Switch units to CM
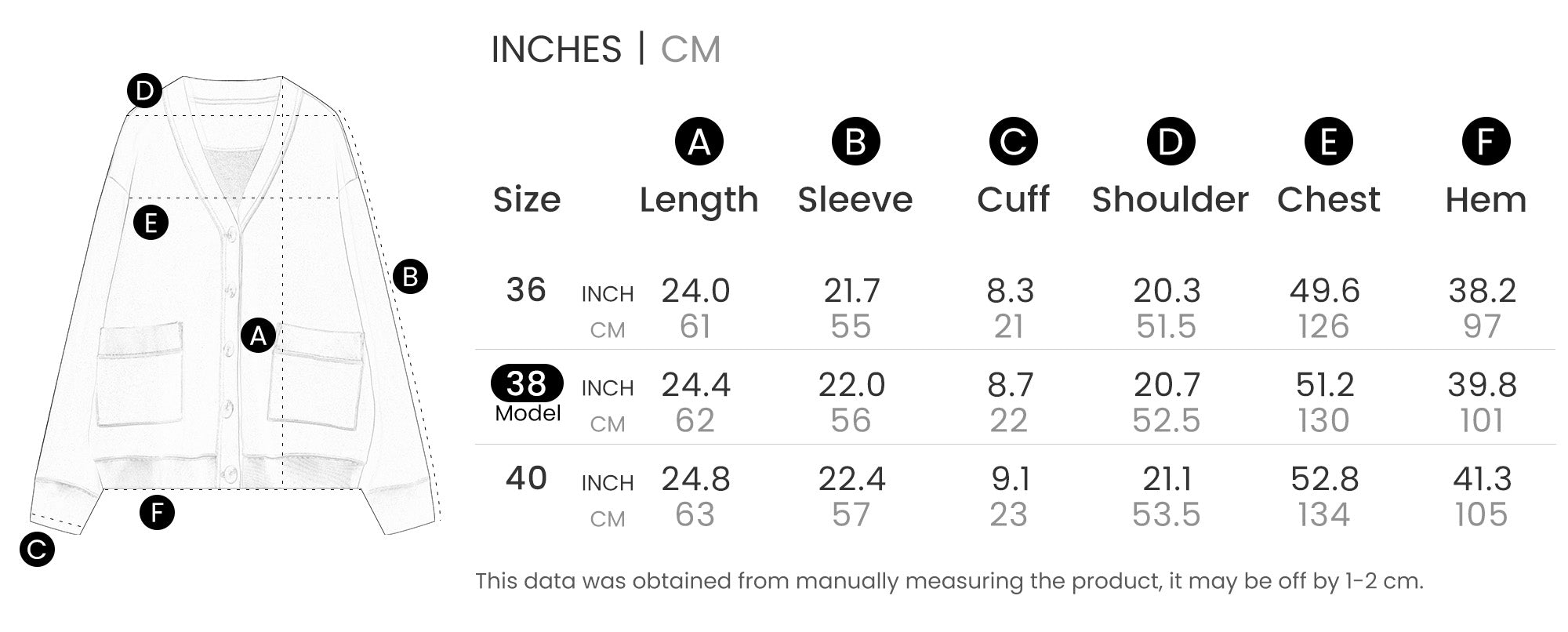Viewport: 1568px width, 632px height. point(690,49)
